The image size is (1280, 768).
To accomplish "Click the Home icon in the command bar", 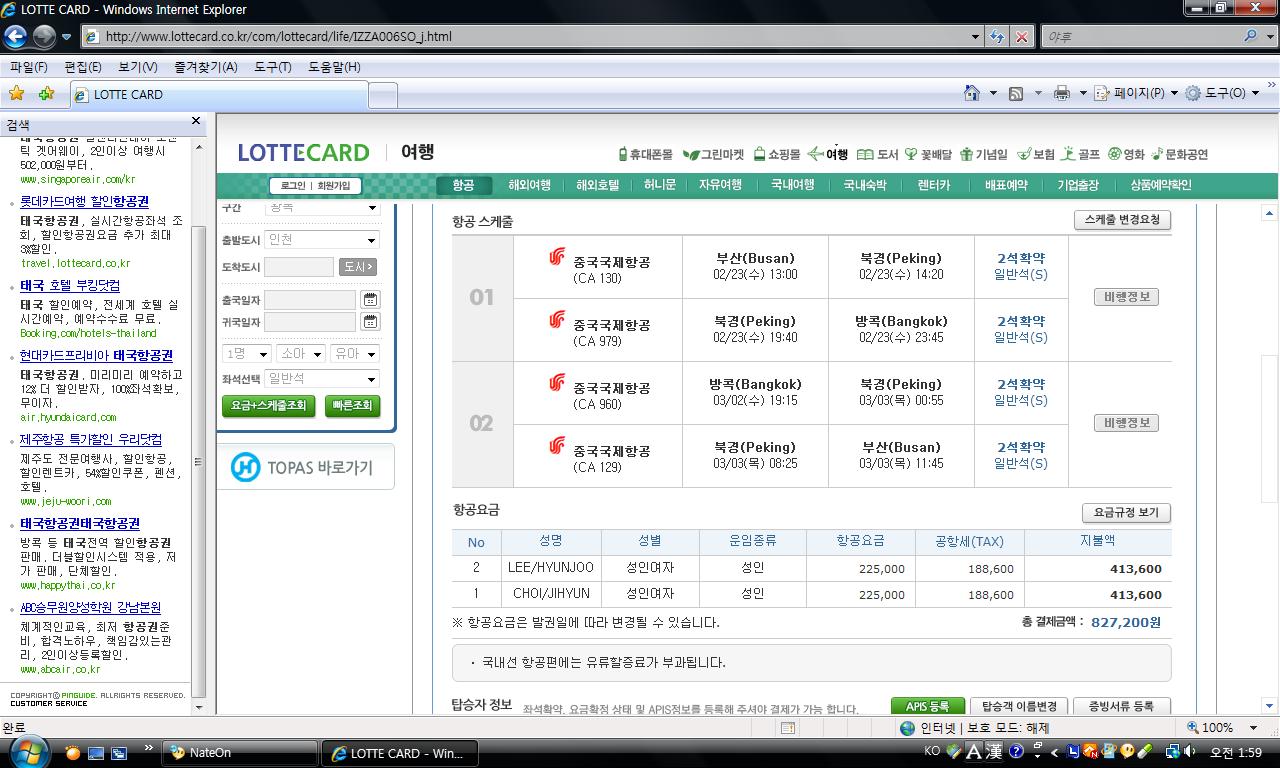I will (972, 93).
